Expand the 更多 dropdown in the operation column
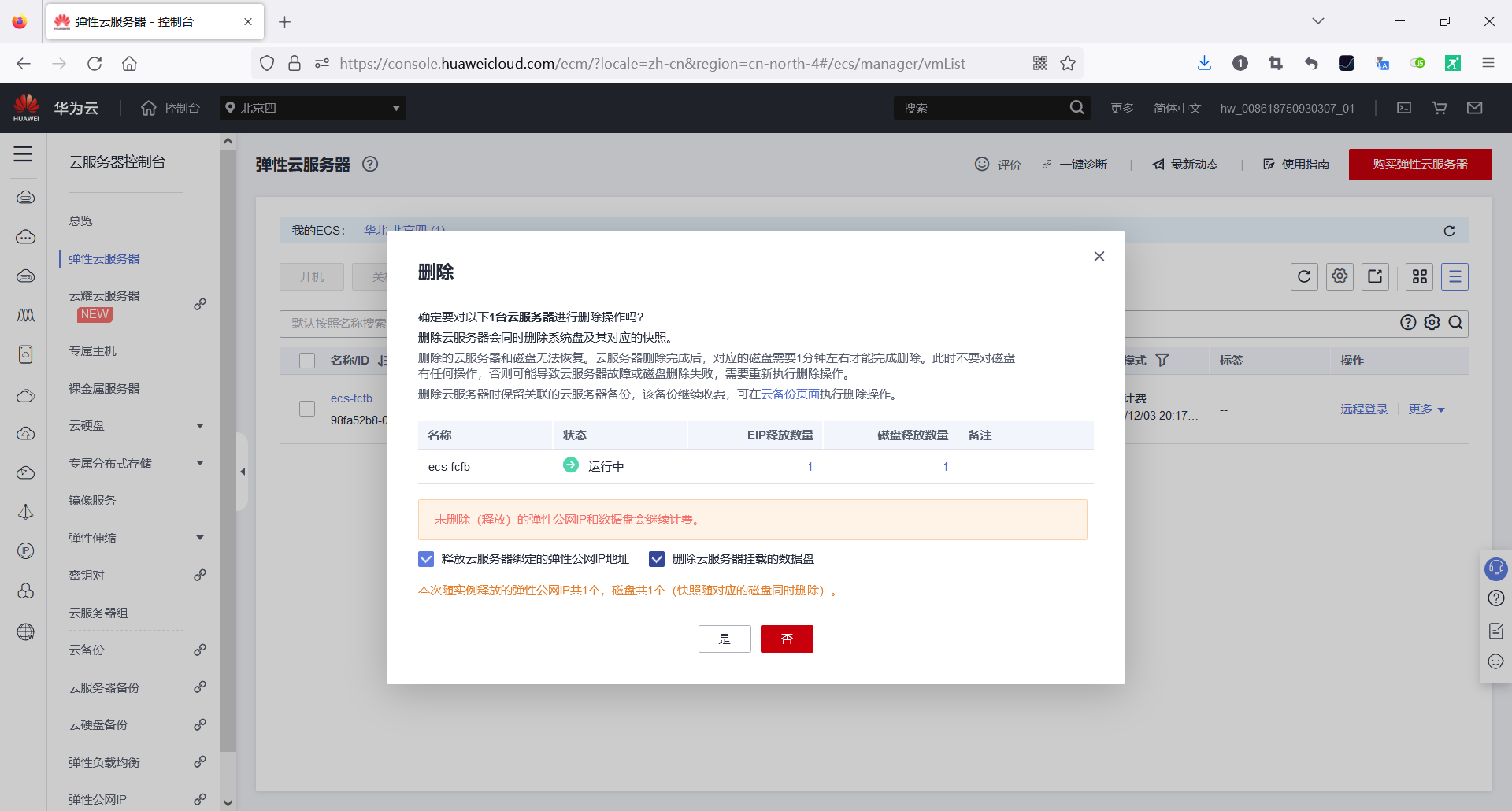Screen dimensions: 1512x811 1425,409
